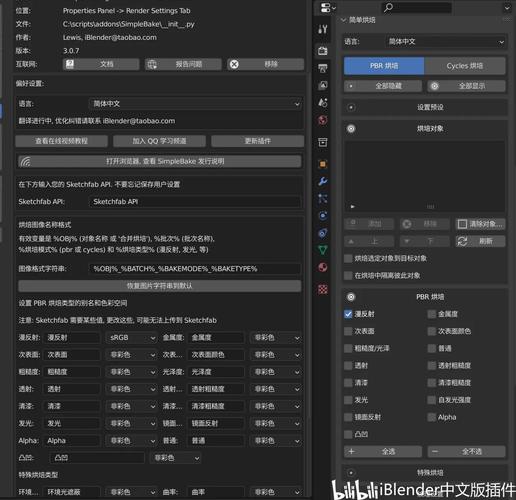Click the properties panel search field
This screenshot has height=500, width=516.
(x=417, y=8)
